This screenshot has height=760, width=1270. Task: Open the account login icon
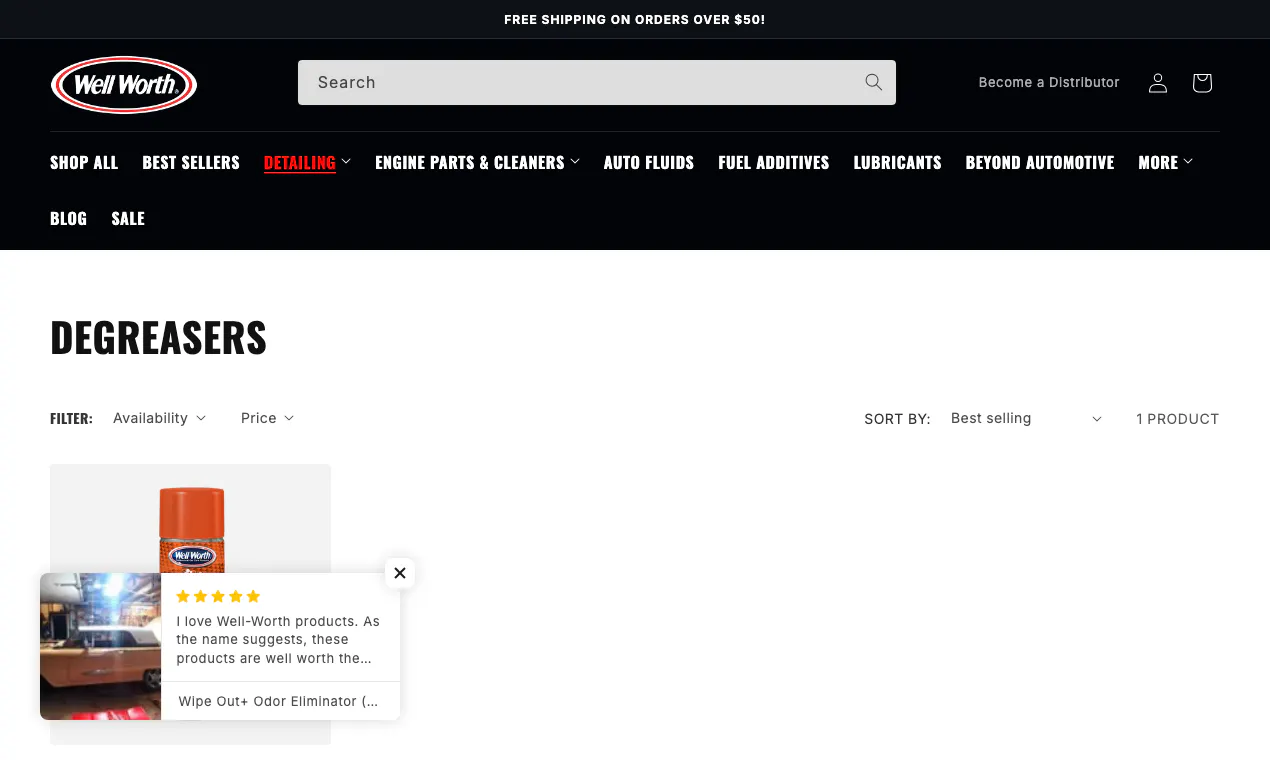tap(1157, 83)
